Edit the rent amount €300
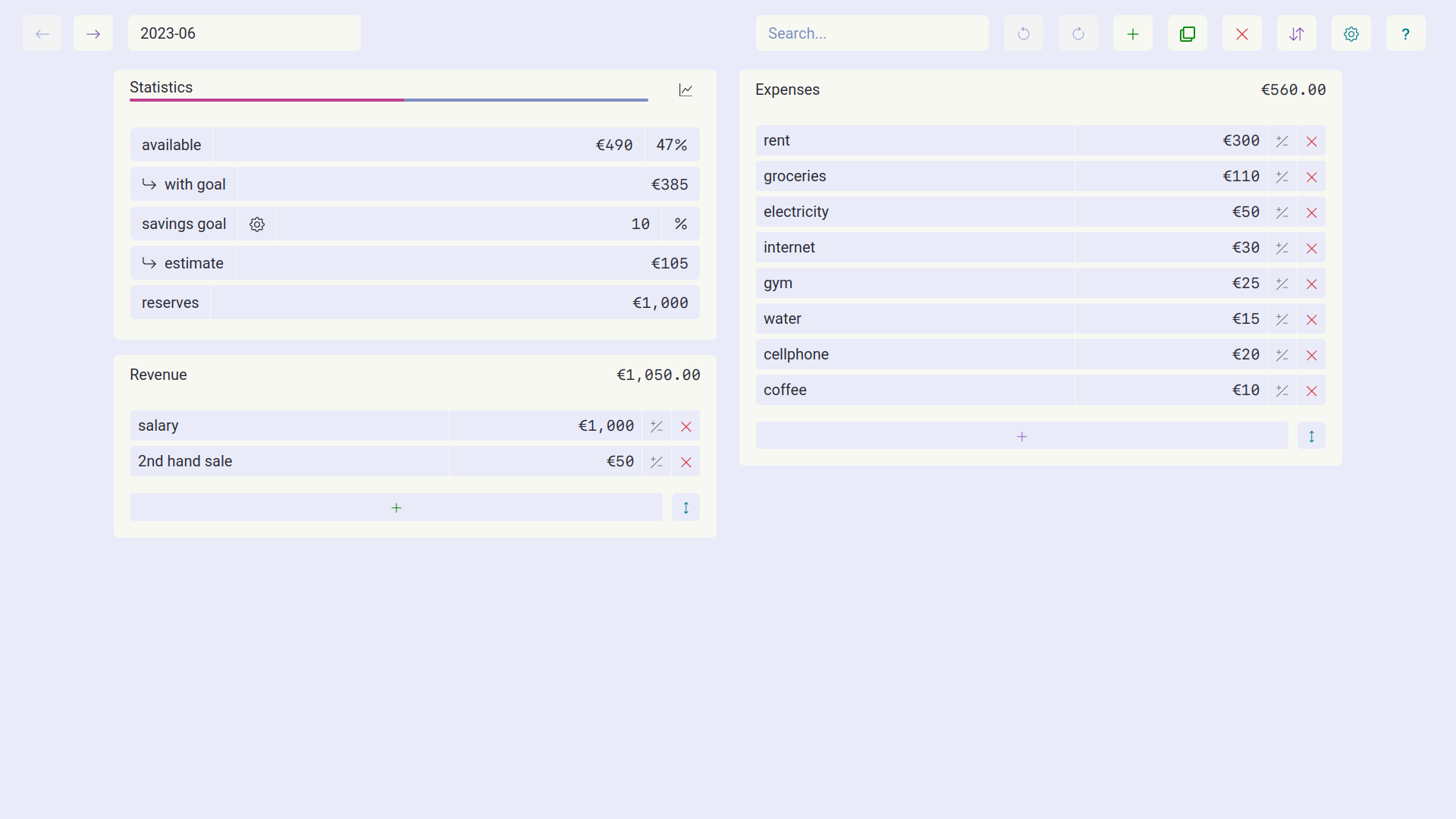 coord(1172,141)
